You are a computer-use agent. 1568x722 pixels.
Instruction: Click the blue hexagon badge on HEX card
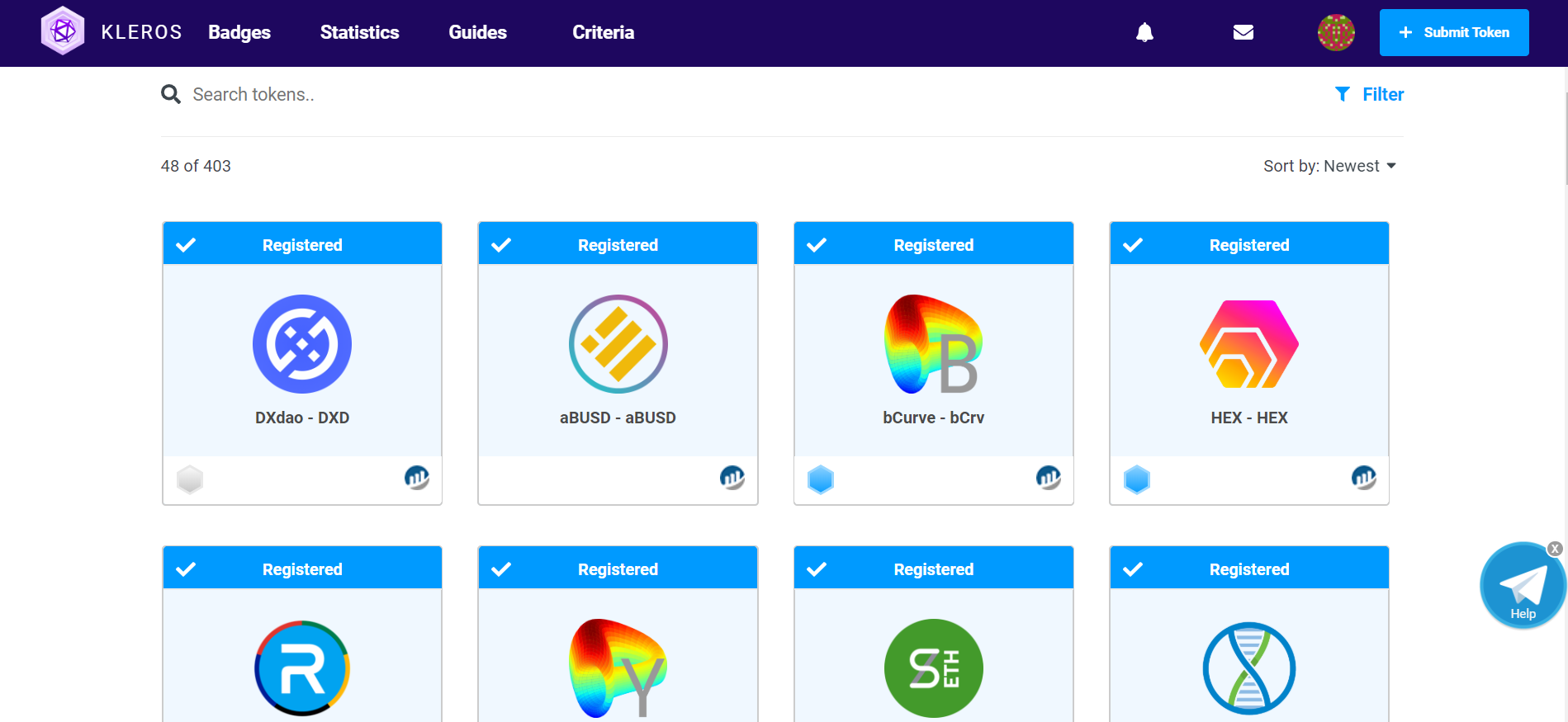pyautogui.click(x=1137, y=479)
